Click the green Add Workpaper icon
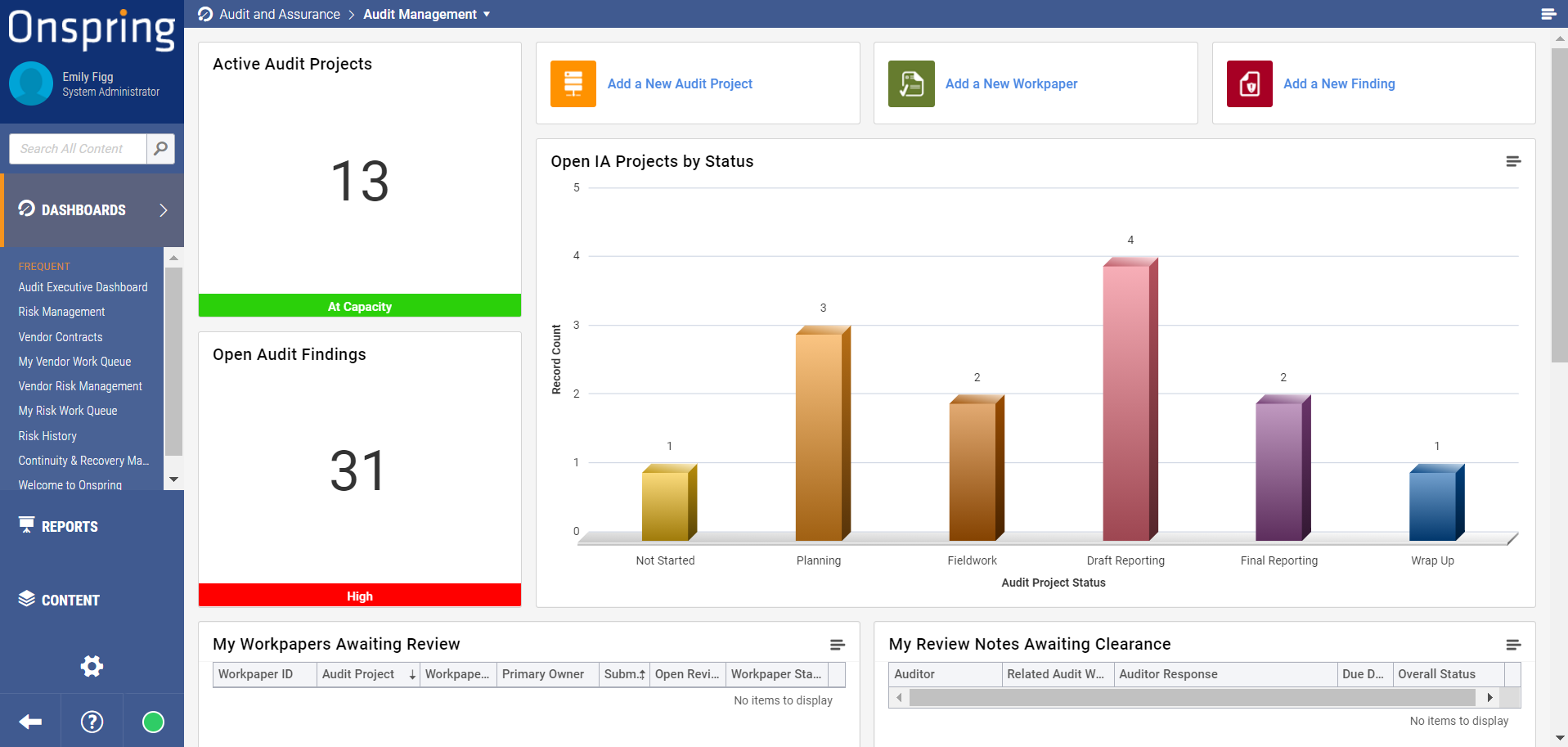Viewport: 1568px width, 747px height. [x=911, y=83]
